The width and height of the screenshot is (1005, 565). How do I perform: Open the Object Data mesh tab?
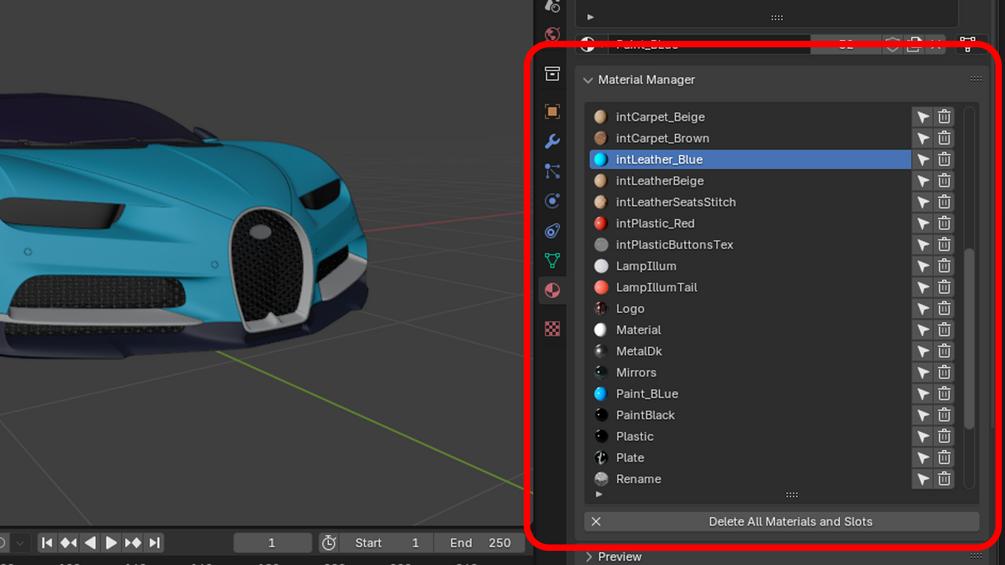click(x=552, y=261)
